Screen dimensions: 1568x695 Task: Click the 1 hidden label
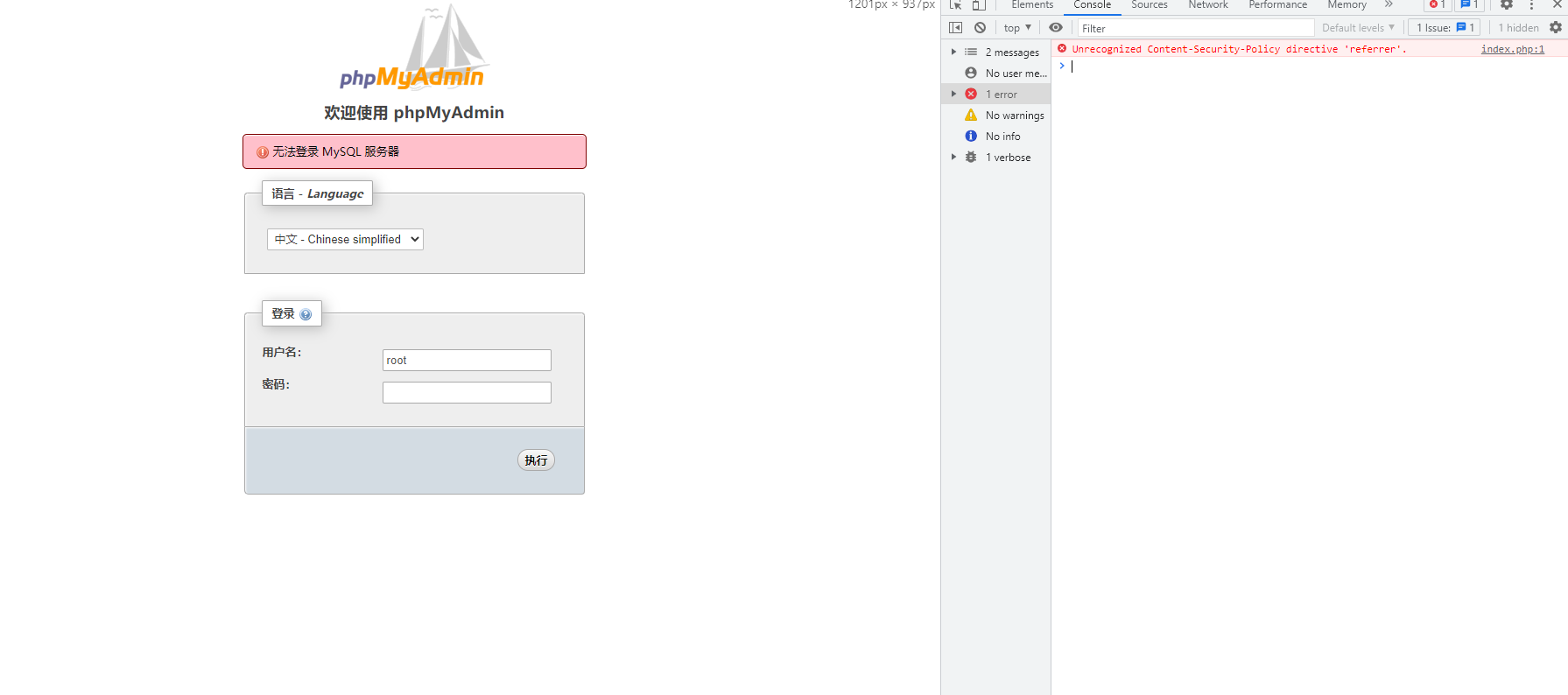click(x=1518, y=28)
